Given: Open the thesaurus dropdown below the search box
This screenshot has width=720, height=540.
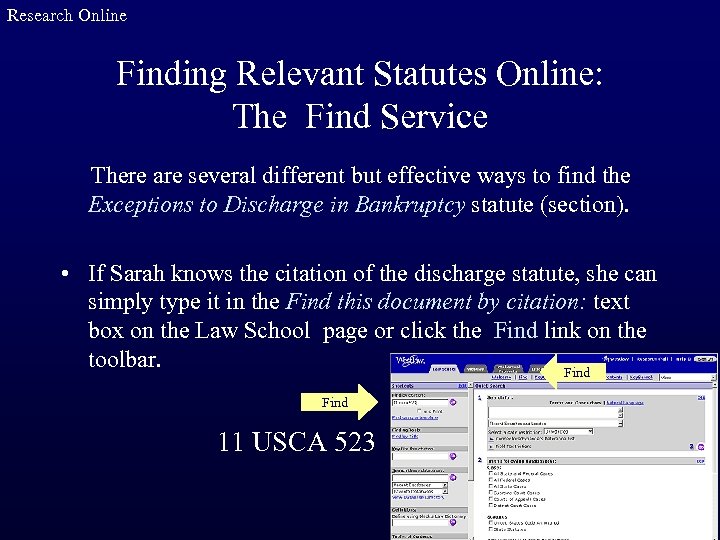Looking at the screenshot, I should tap(555, 423).
